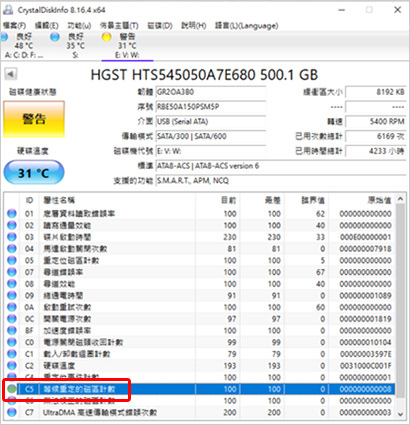
Task: Click the scrollbar down arrow of attribute list
Action: point(401,414)
